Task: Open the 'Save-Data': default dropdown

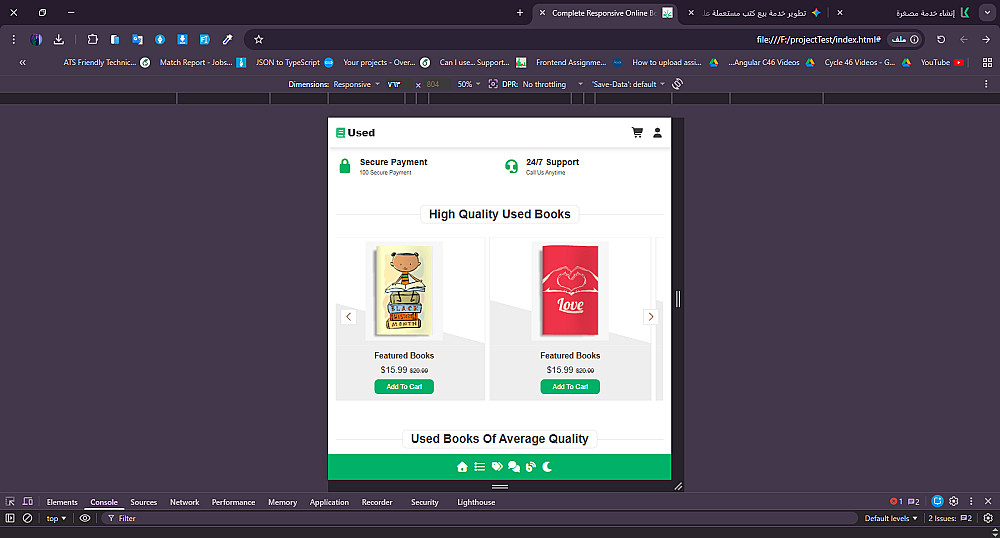Action: pyautogui.click(x=628, y=84)
